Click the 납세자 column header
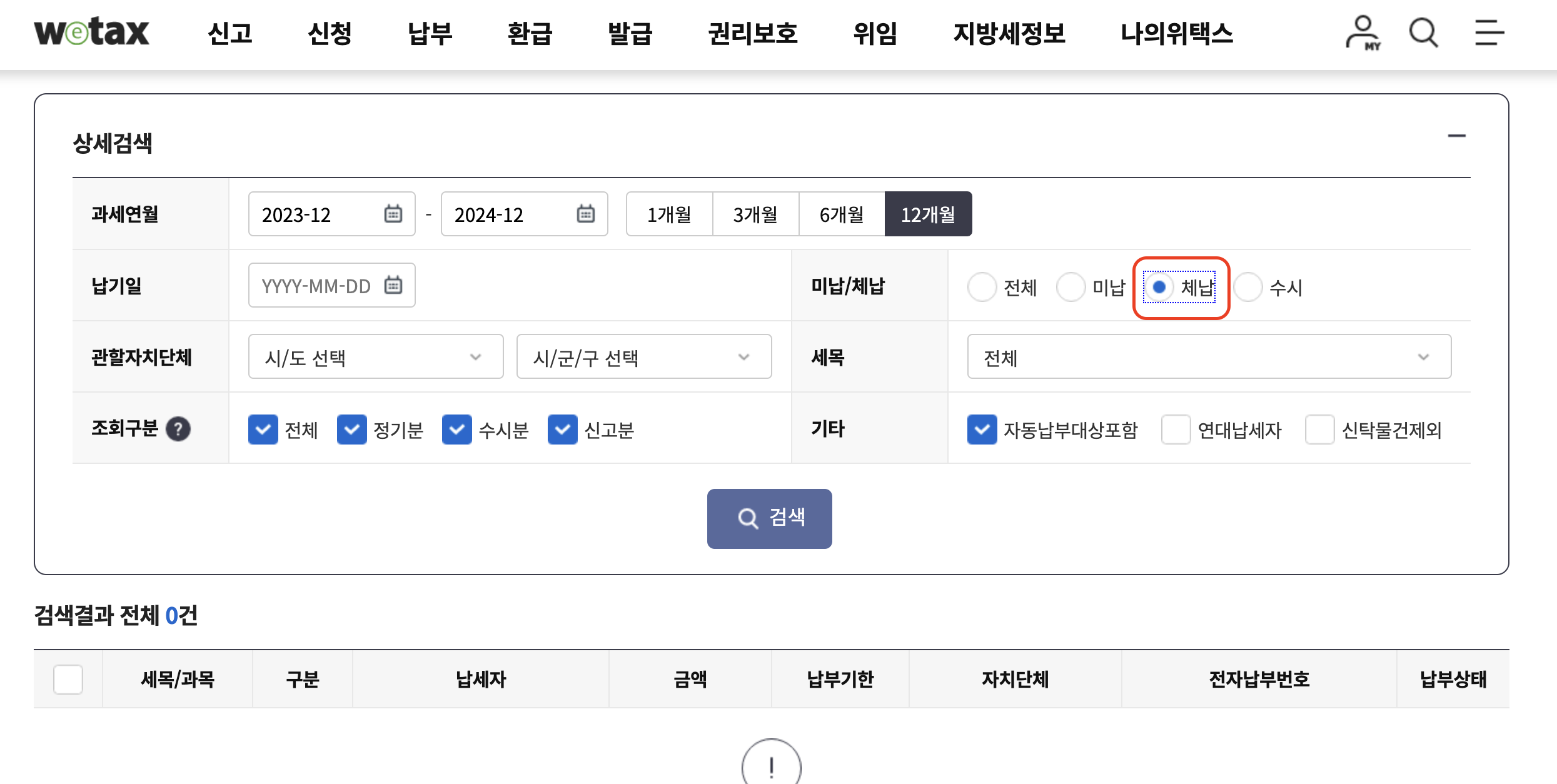Screen dimensions: 1557x784 pos(481,679)
